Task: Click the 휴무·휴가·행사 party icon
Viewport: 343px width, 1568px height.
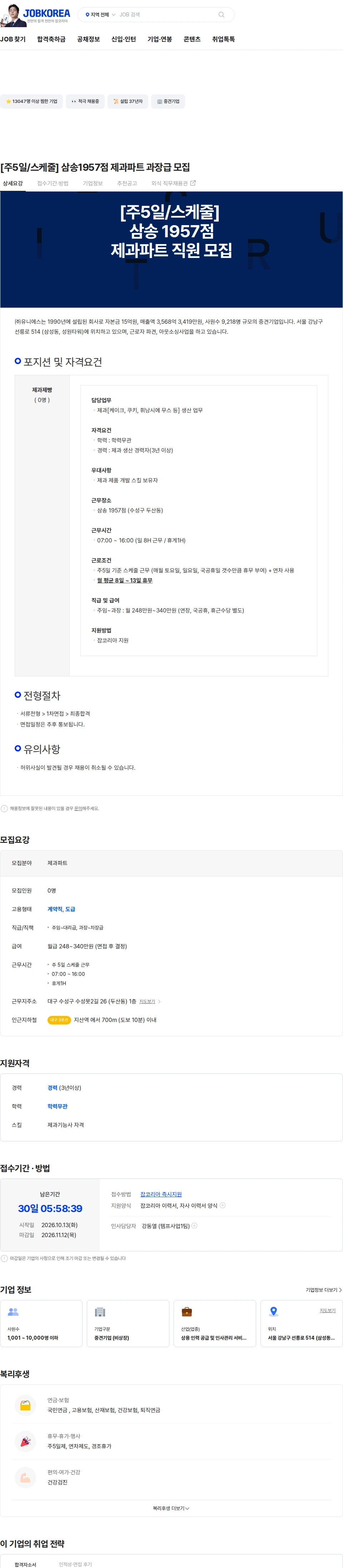Action: (x=25, y=1441)
